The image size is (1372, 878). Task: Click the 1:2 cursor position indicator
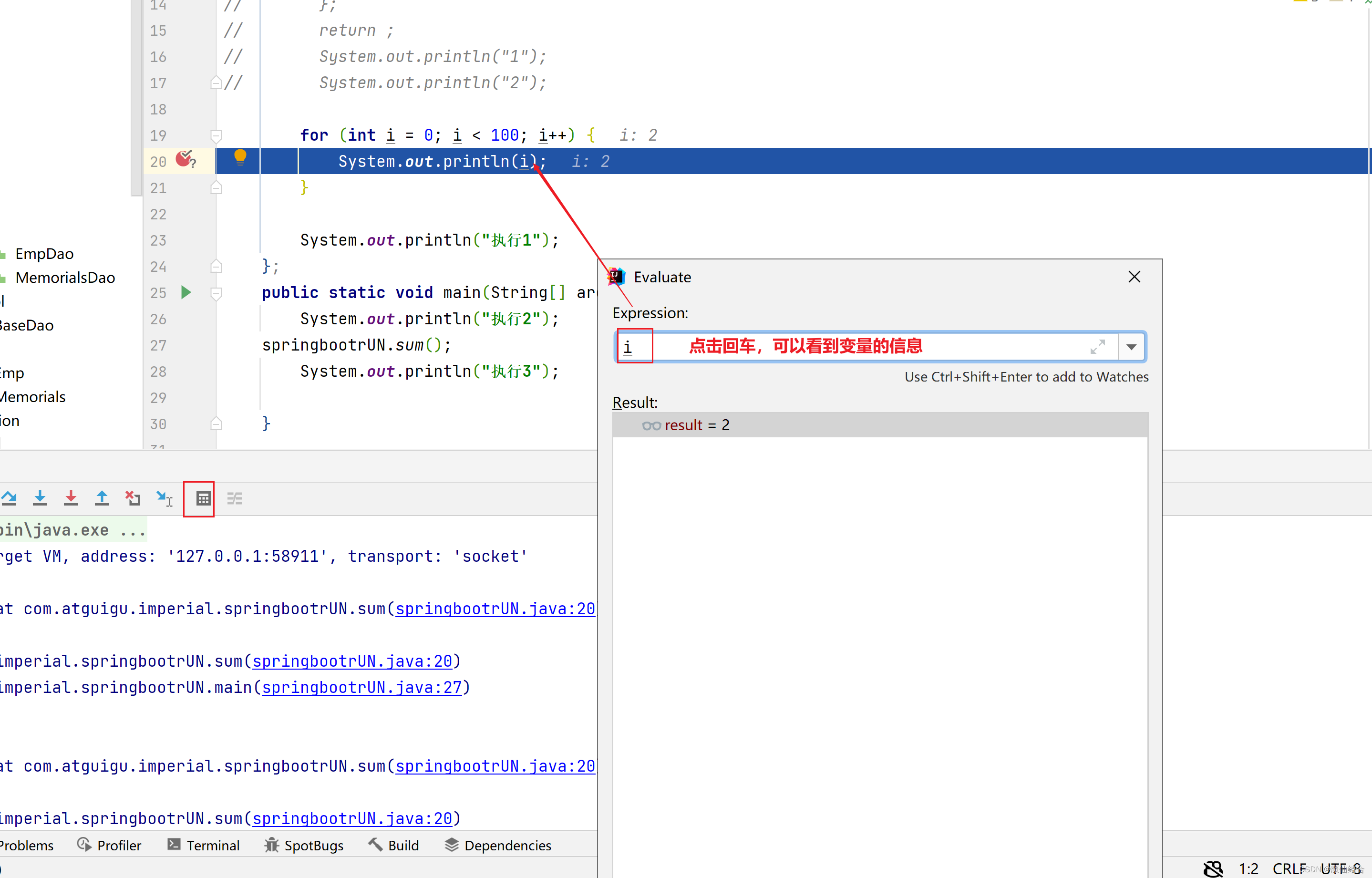pyautogui.click(x=1248, y=868)
